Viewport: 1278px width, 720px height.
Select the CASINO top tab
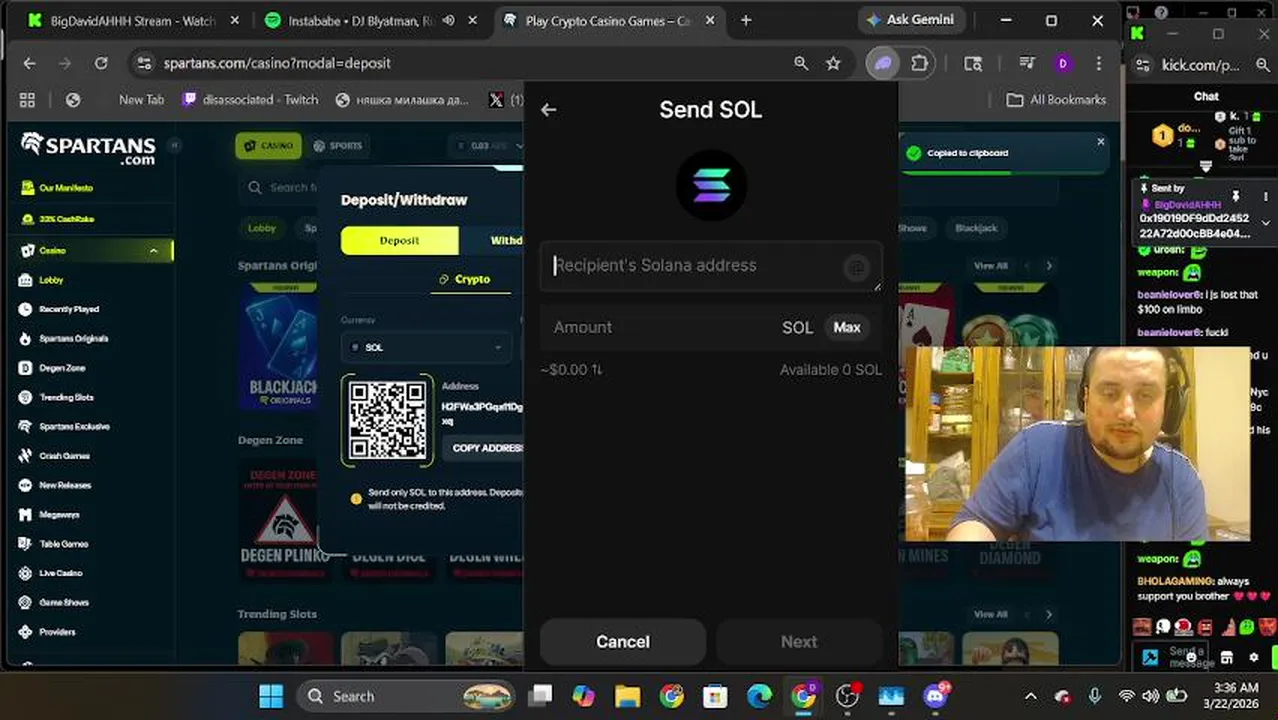click(x=268, y=146)
